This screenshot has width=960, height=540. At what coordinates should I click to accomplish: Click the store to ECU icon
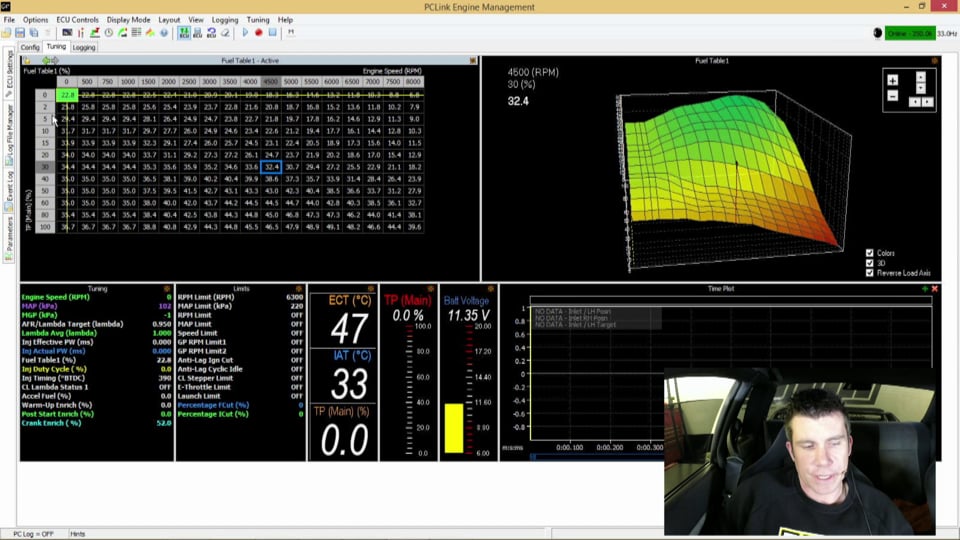click(197, 32)
